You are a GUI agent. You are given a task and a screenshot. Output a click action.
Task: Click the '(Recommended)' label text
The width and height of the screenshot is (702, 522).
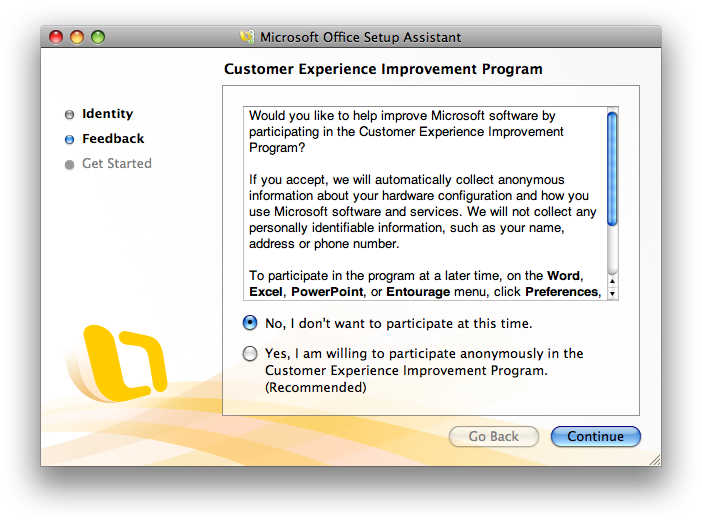click(316, 387)
